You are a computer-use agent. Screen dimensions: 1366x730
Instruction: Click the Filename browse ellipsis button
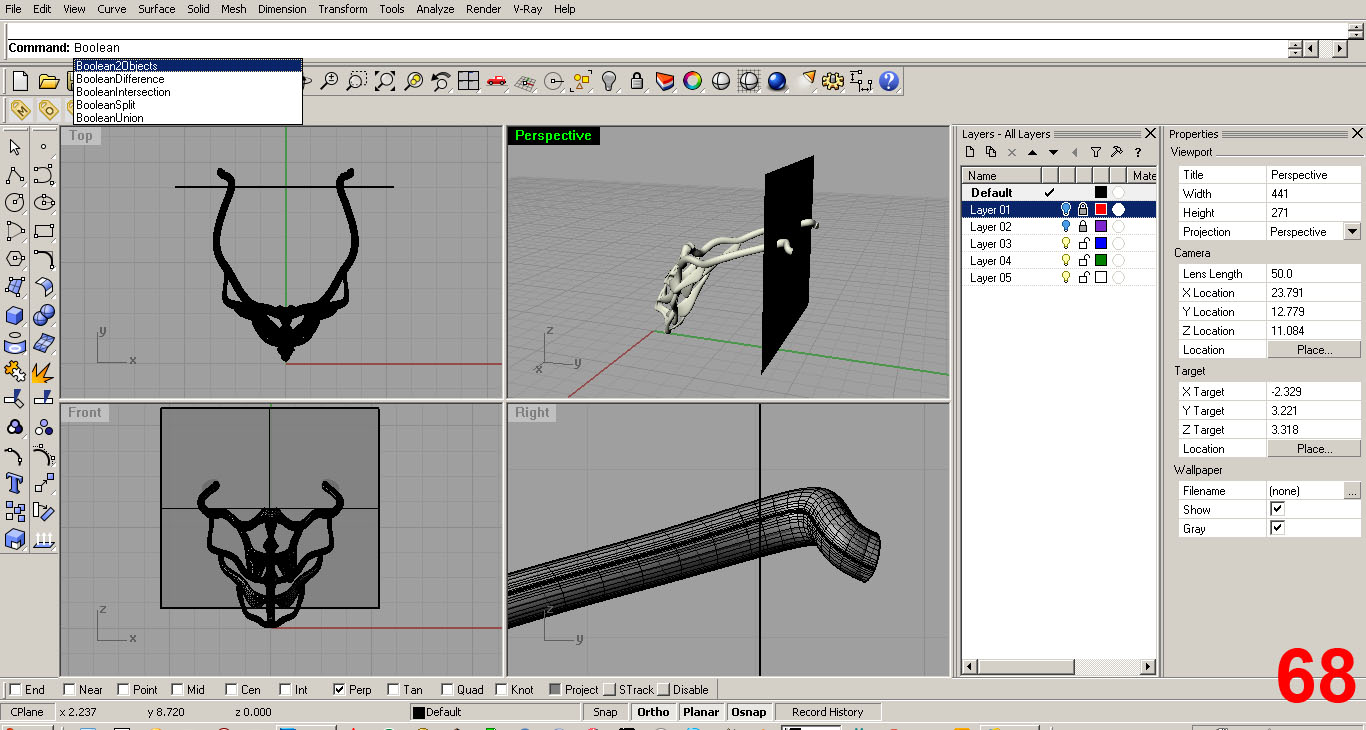(x=1352, y=490)
